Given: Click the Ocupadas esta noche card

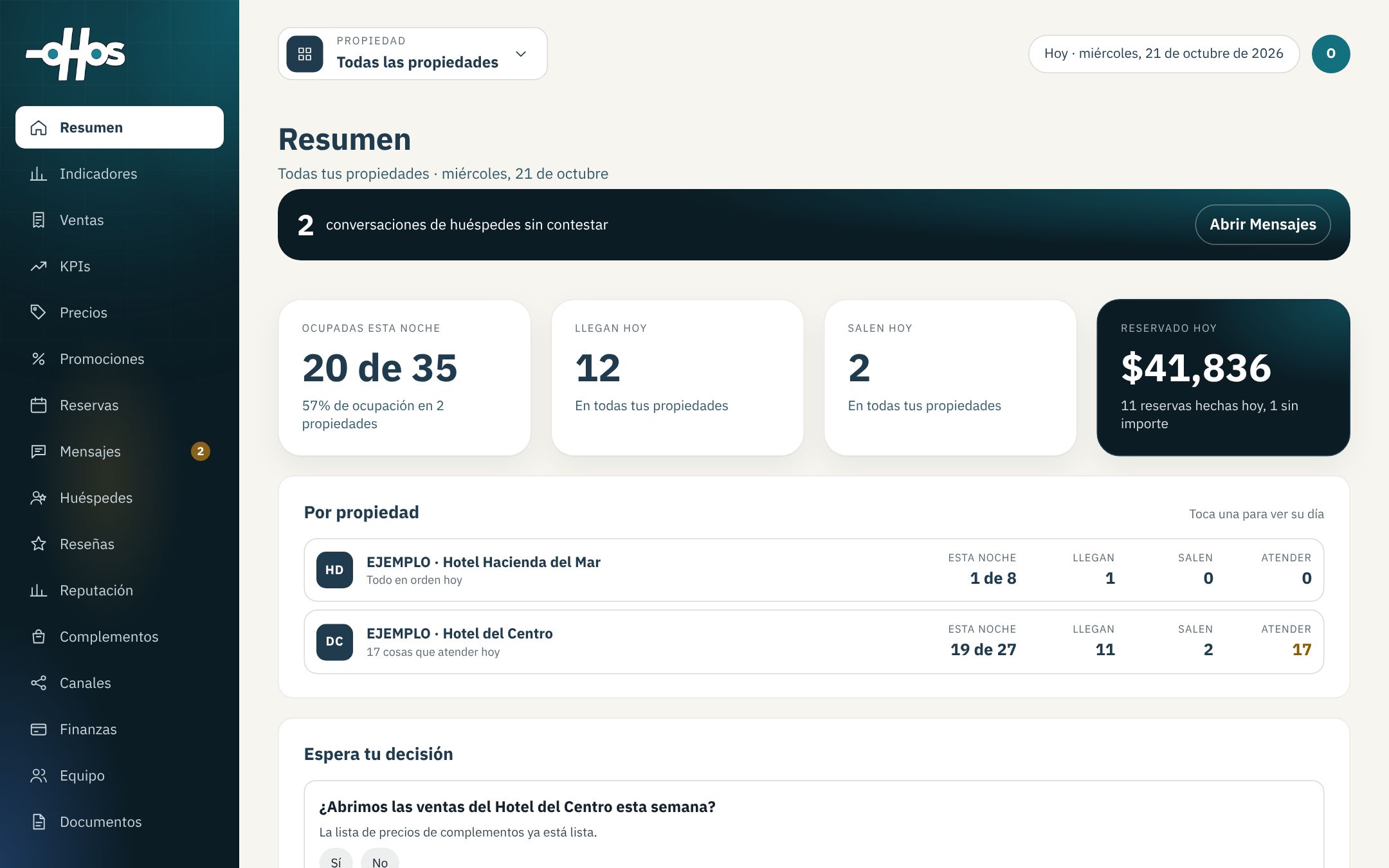Looking at the screenshot, I should pyautogui.click(x=404, y=377).
